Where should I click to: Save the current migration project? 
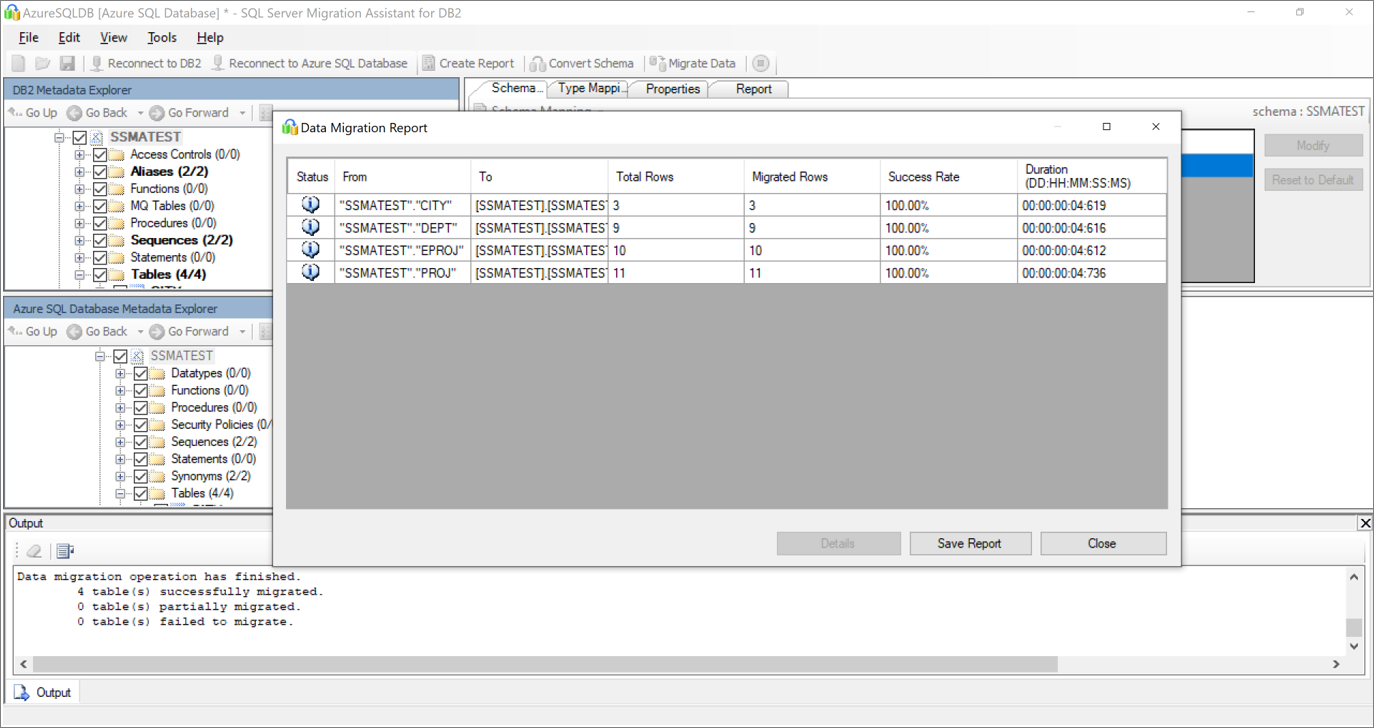point(67,62)
